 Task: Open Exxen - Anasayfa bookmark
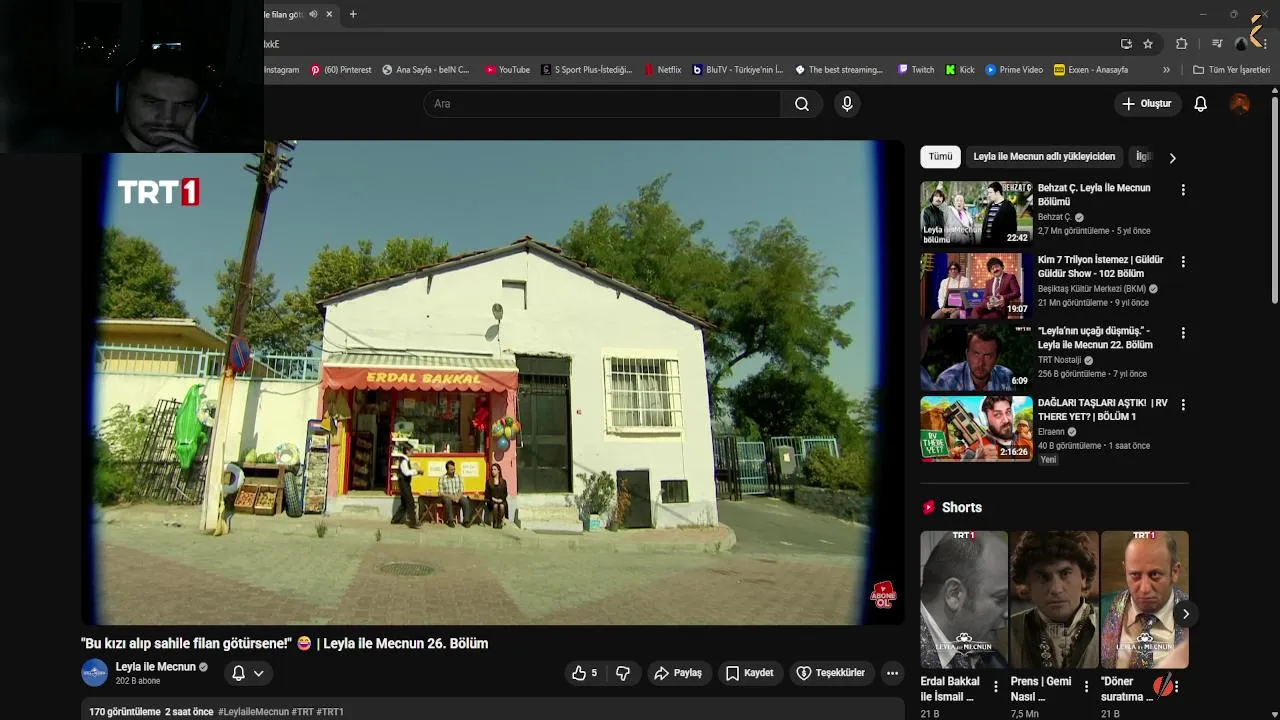coord(1091,70)
